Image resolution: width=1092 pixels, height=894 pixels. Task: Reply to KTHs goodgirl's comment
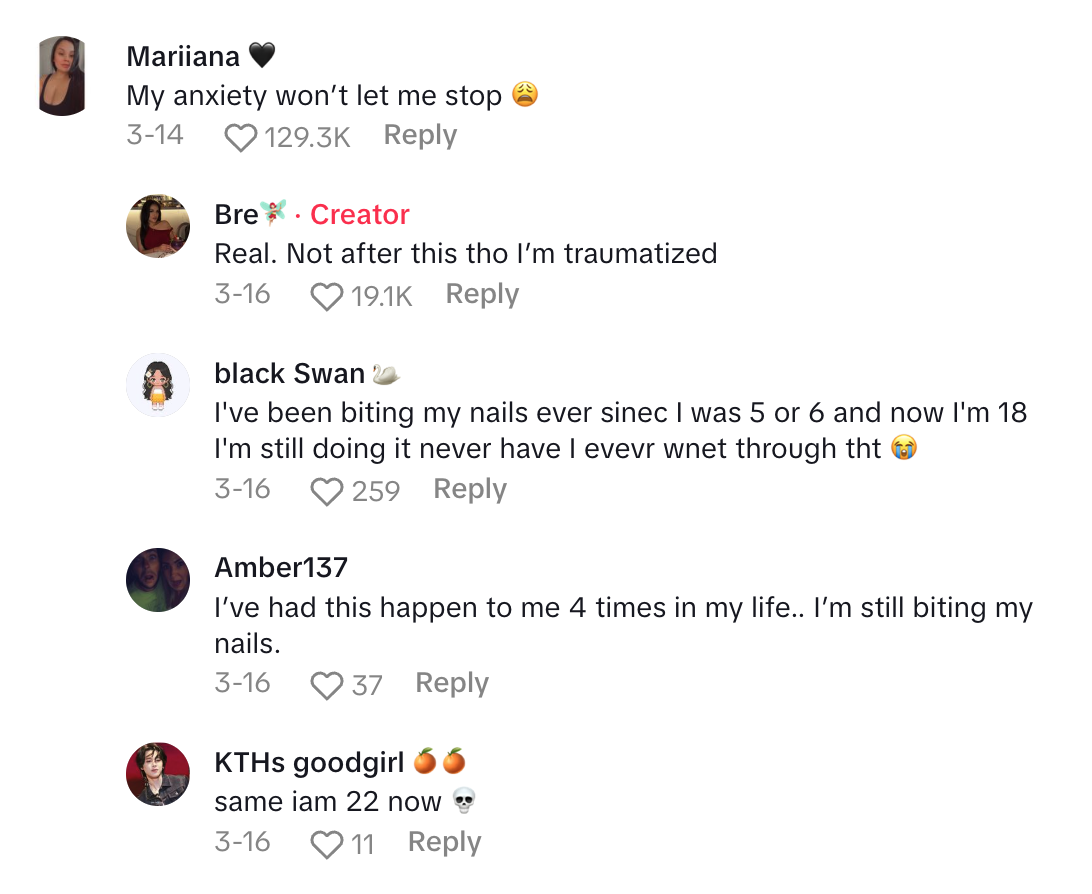pyautogui.click(x=444, y=842)
